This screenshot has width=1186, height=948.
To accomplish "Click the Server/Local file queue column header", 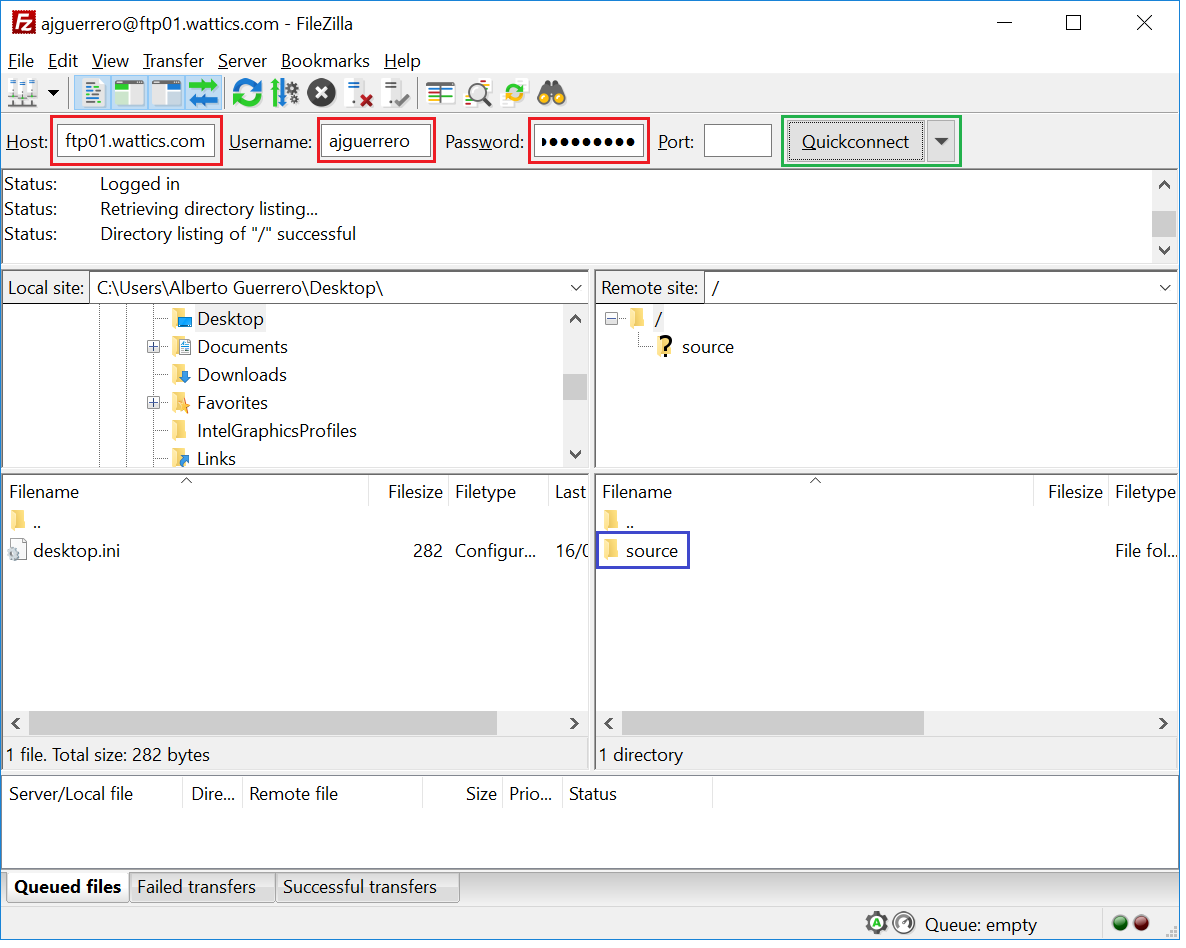I will pos(93,794).
